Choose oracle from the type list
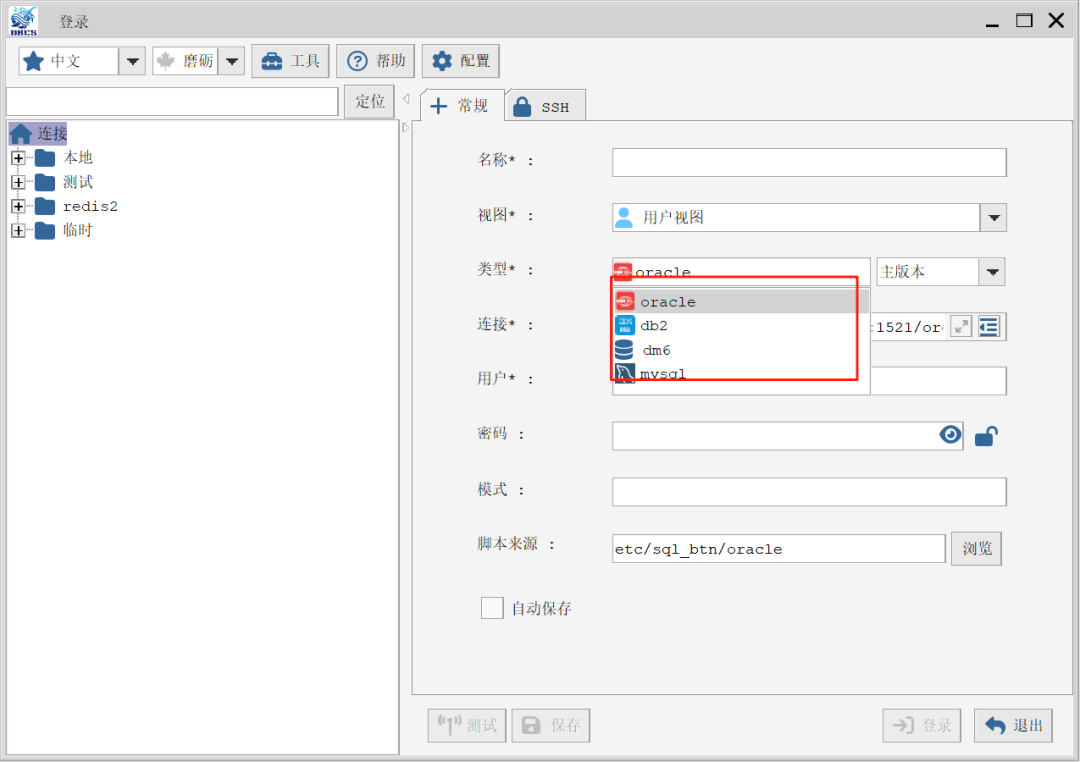The image size is (1080, 762). tap(741, 301)
